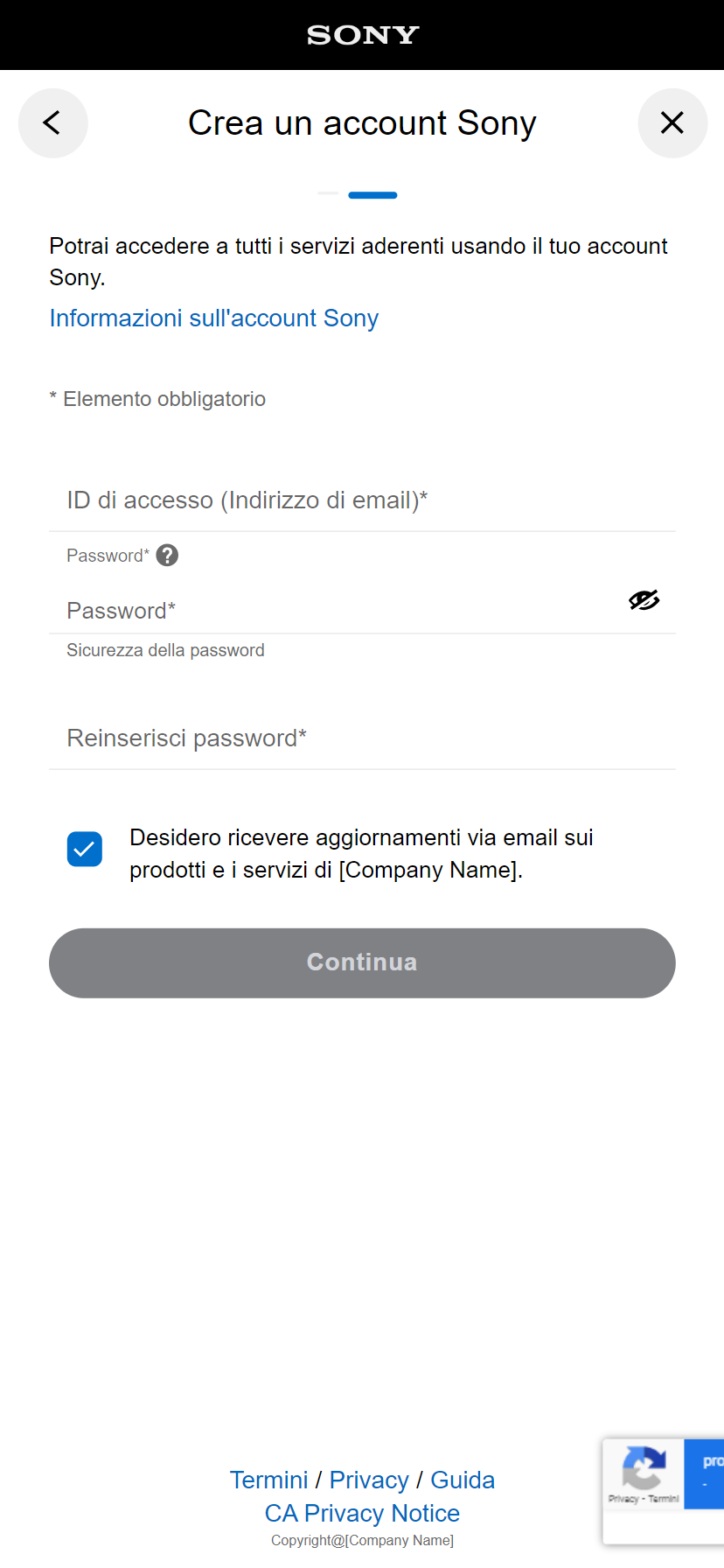Click the Sony logo in the header
Screen dimensions: 724x1568
click(362, 35)
